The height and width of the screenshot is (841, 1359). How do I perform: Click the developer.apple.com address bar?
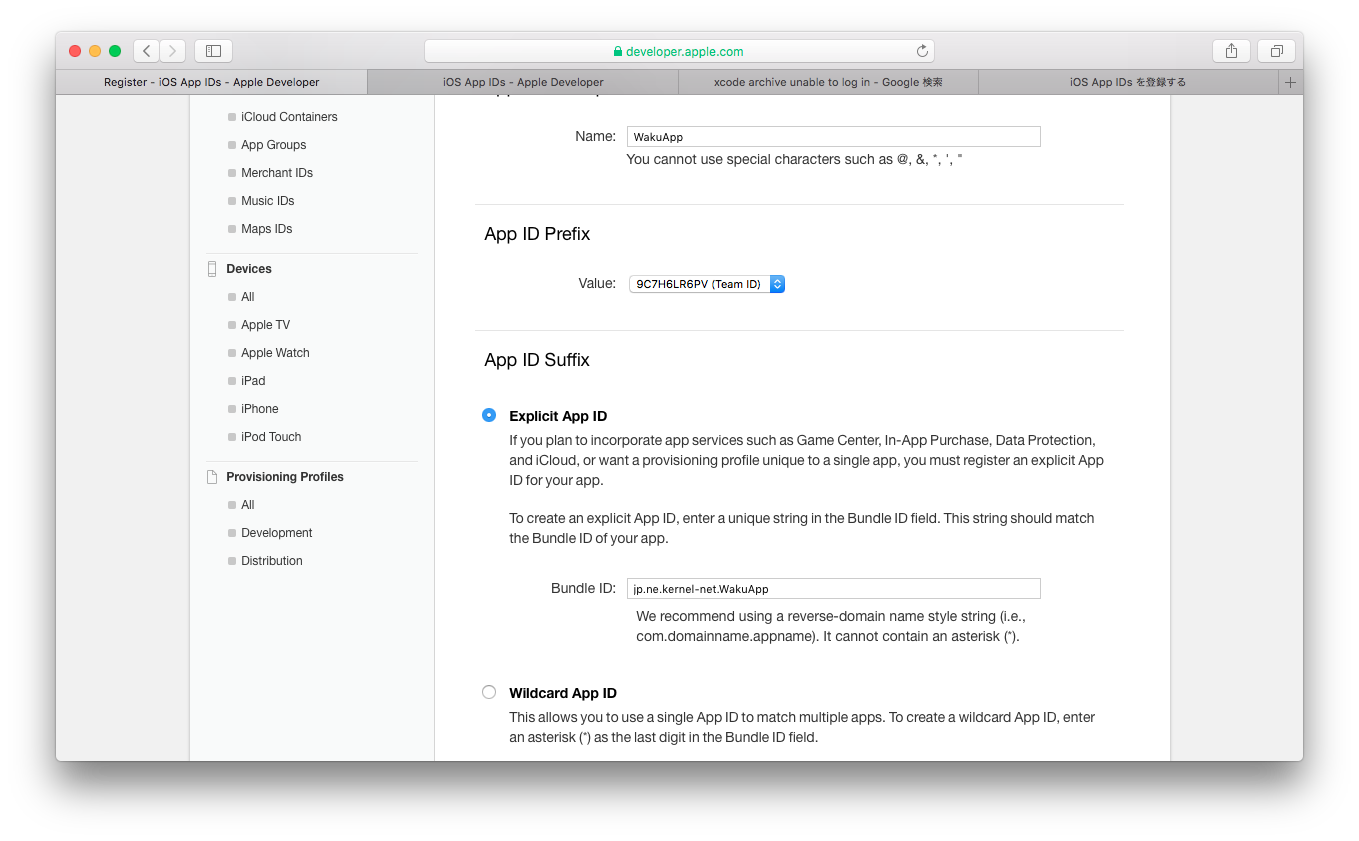coord(678,51)
